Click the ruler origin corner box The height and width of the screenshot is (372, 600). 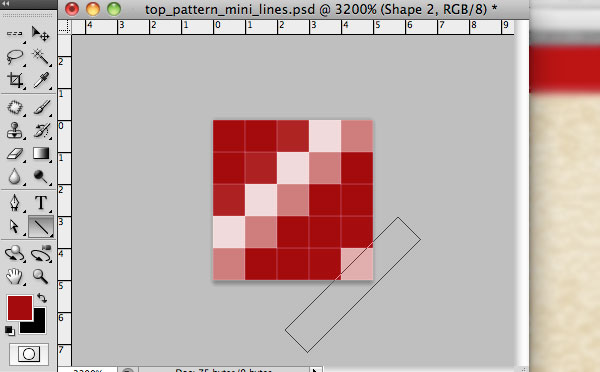coord(65,27)
